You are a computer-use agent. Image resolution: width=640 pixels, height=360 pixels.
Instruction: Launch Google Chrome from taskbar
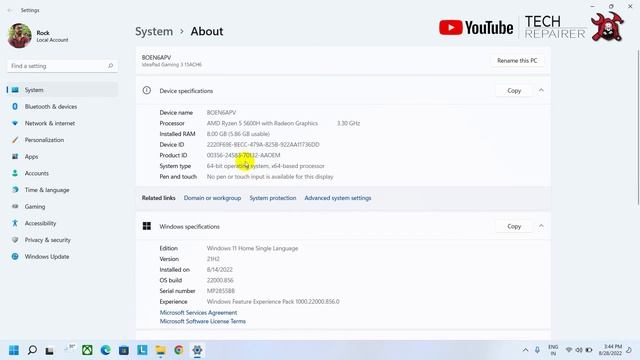click(179, 350)
